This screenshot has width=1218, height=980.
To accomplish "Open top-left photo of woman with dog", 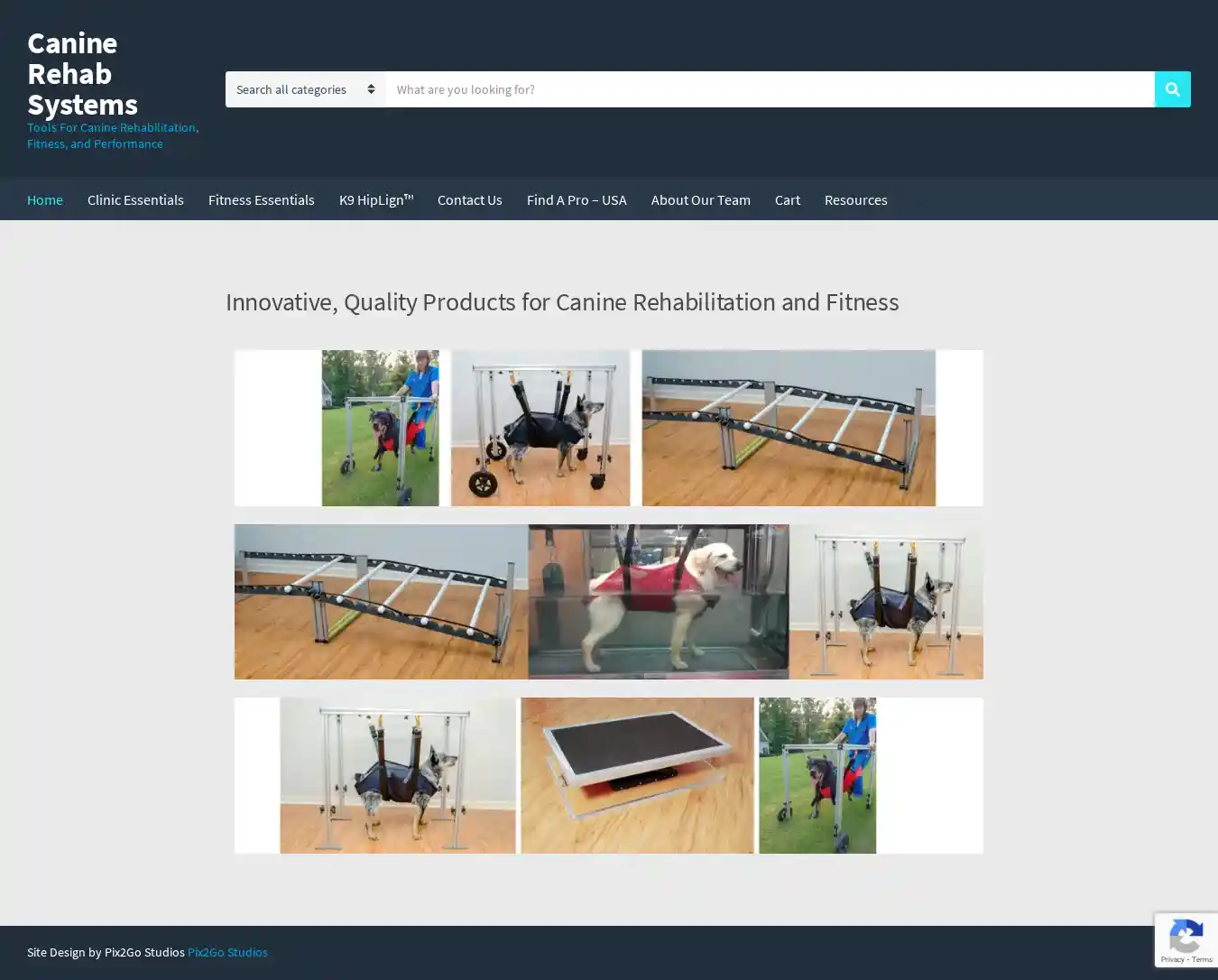I will [380, 428].
